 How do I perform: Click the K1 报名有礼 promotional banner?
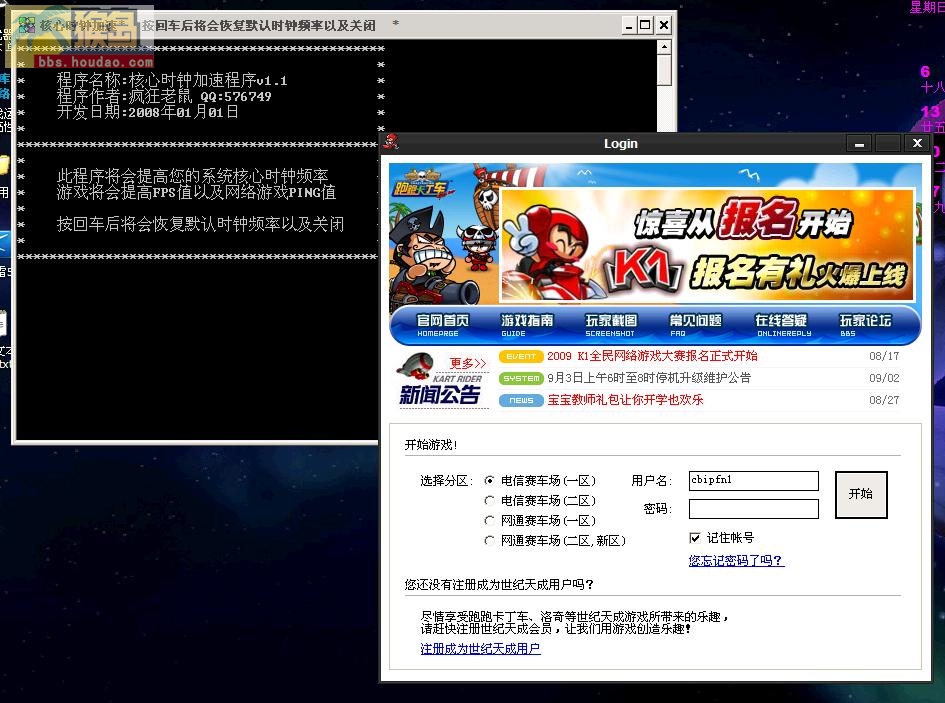[x=707, y=245]
